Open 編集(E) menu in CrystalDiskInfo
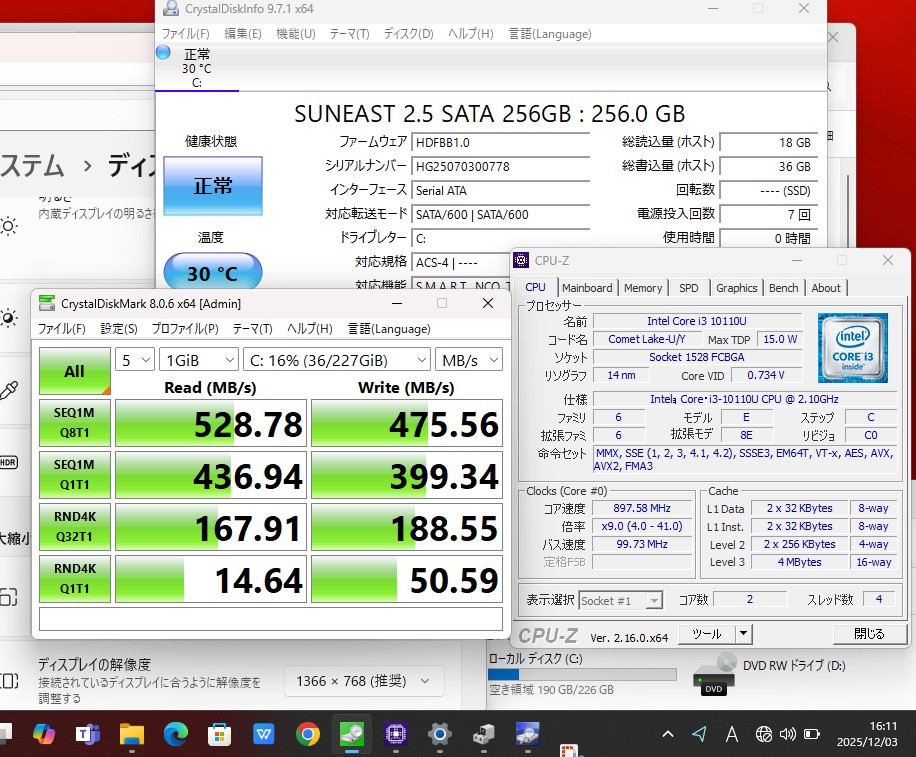Screen dimensions: 916x757 242,34
